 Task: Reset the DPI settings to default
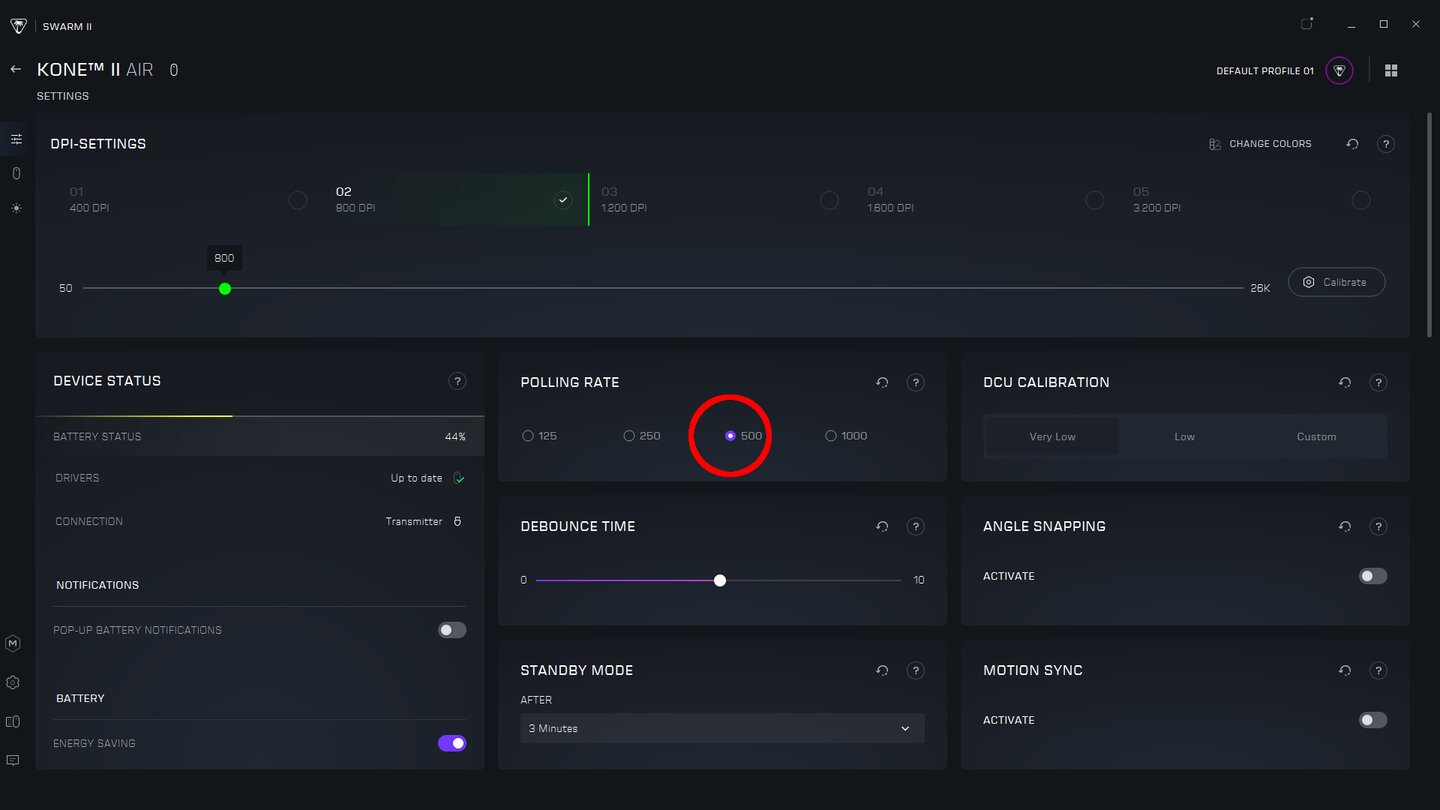pos(1352,144)
